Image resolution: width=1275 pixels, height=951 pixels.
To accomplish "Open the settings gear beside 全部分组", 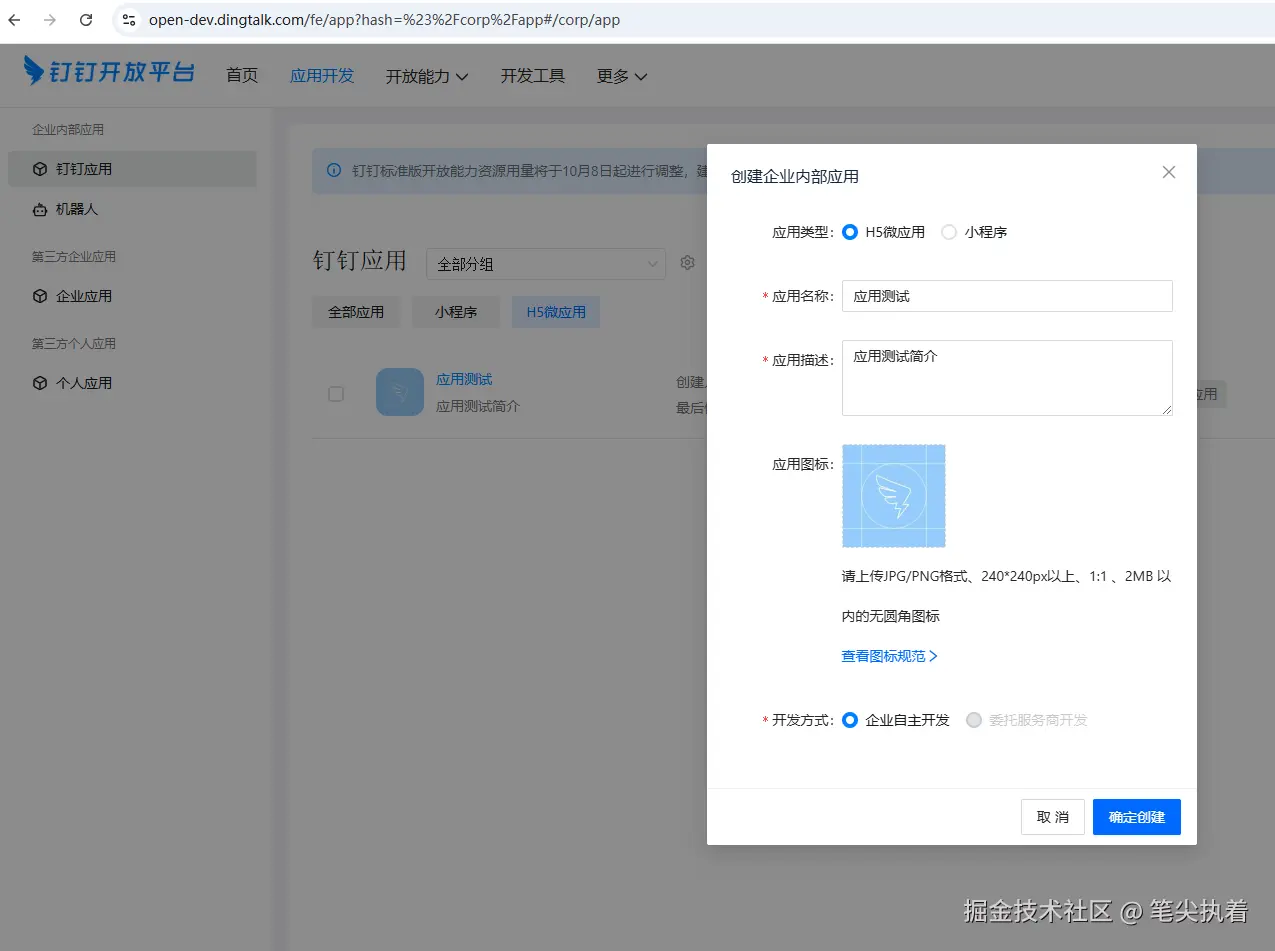I will [687, 262].
